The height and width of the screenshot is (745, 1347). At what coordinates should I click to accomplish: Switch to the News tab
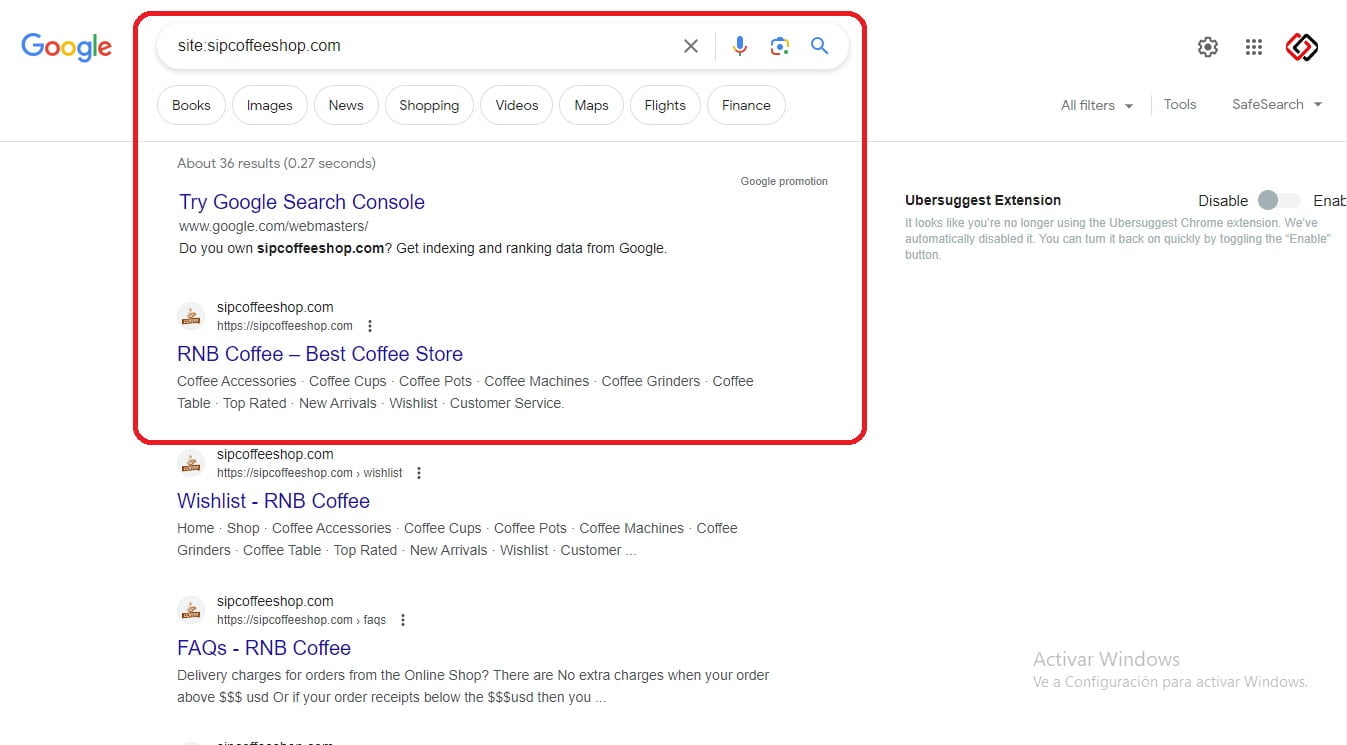click(x=346, y=105)
